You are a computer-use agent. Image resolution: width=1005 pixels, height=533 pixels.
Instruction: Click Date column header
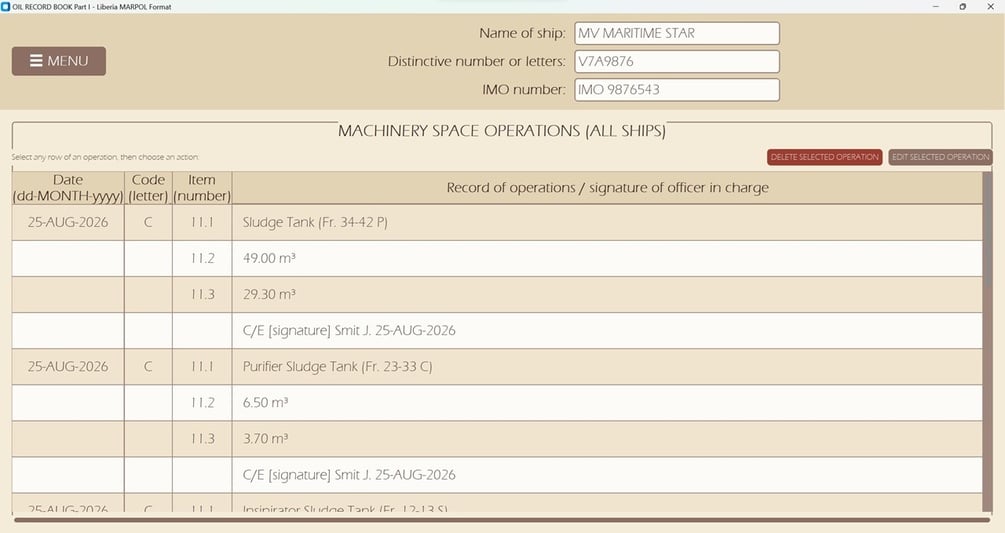[68, 188]
